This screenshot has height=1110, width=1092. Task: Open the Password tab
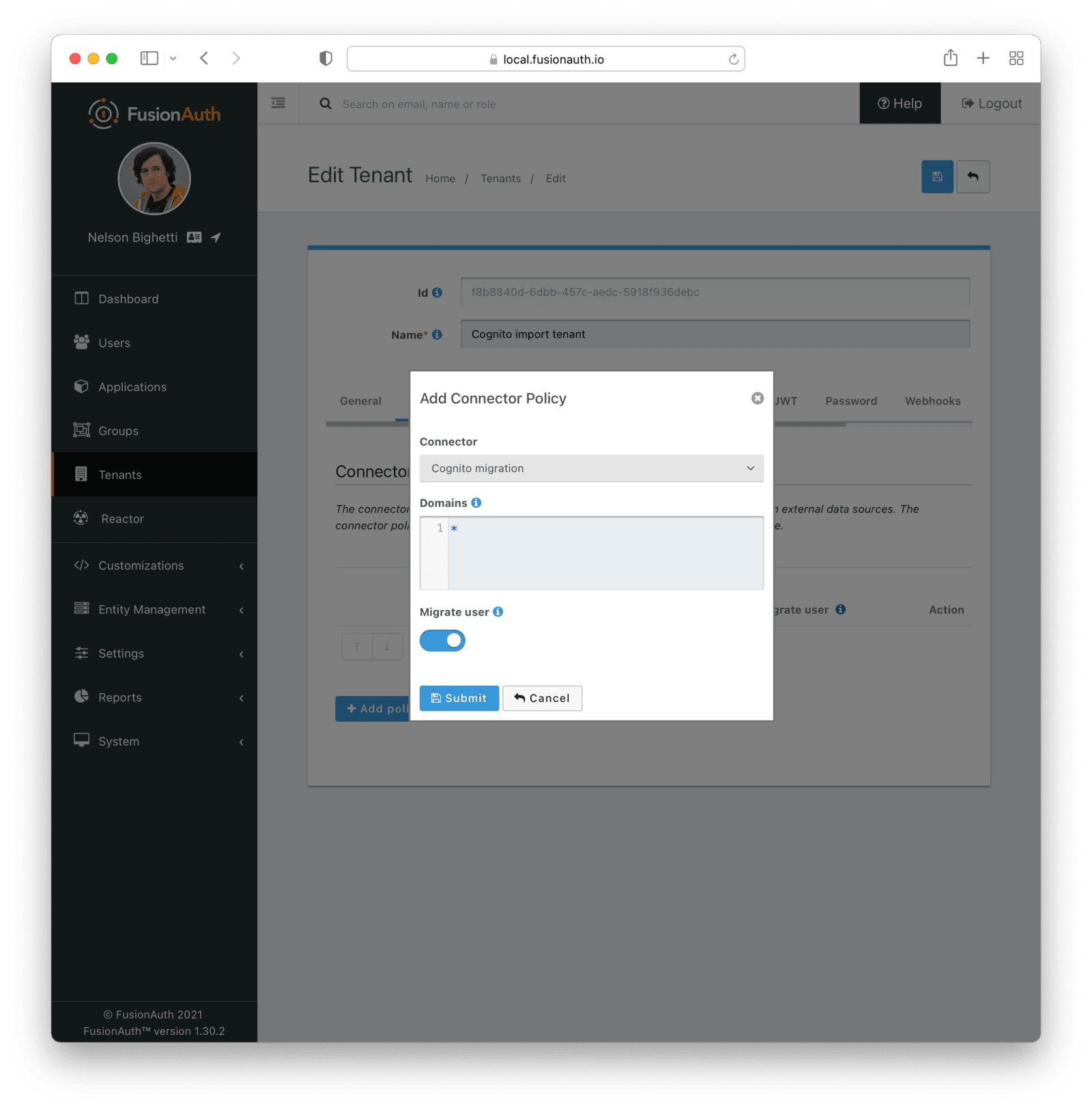[x=851, y=401]
